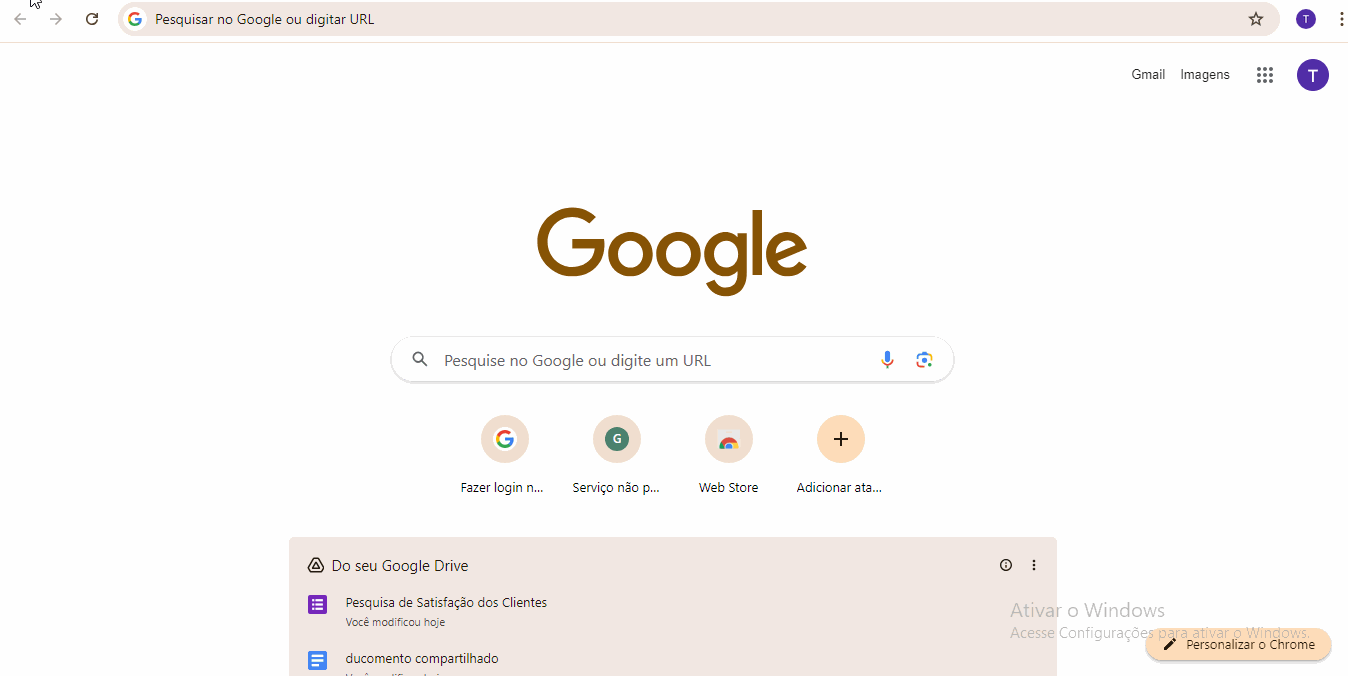Open Google Lens image search icon
The width and height of the screenshot is (1348, 676).
click(924, 360)
